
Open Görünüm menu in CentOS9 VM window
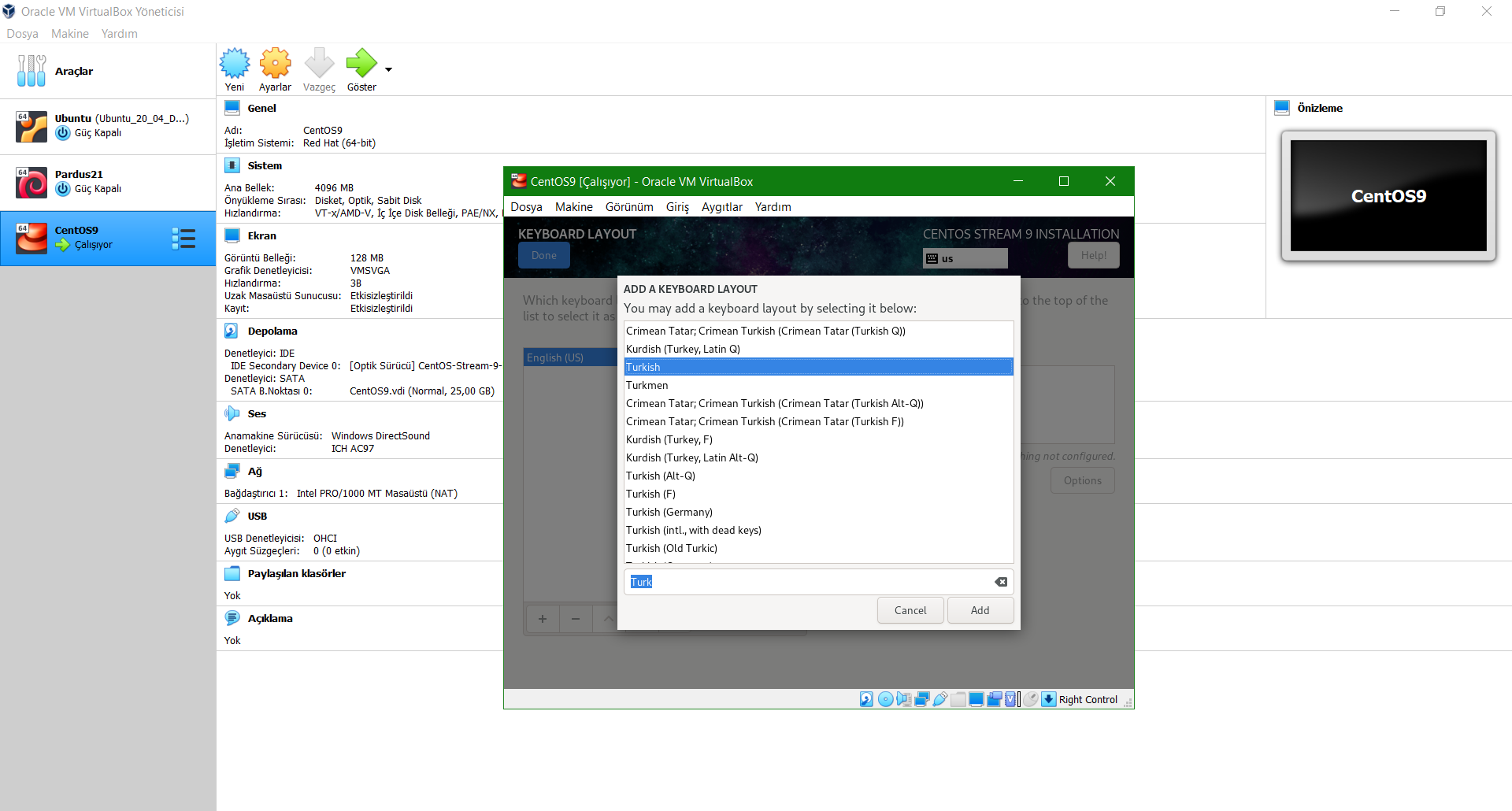pos(629,207)
